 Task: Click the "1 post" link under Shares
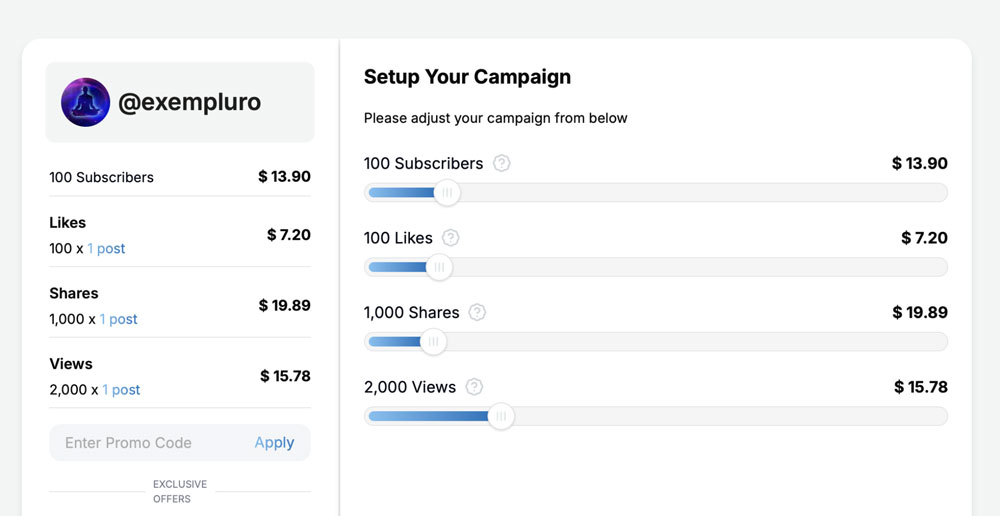(x=119, y=320)
